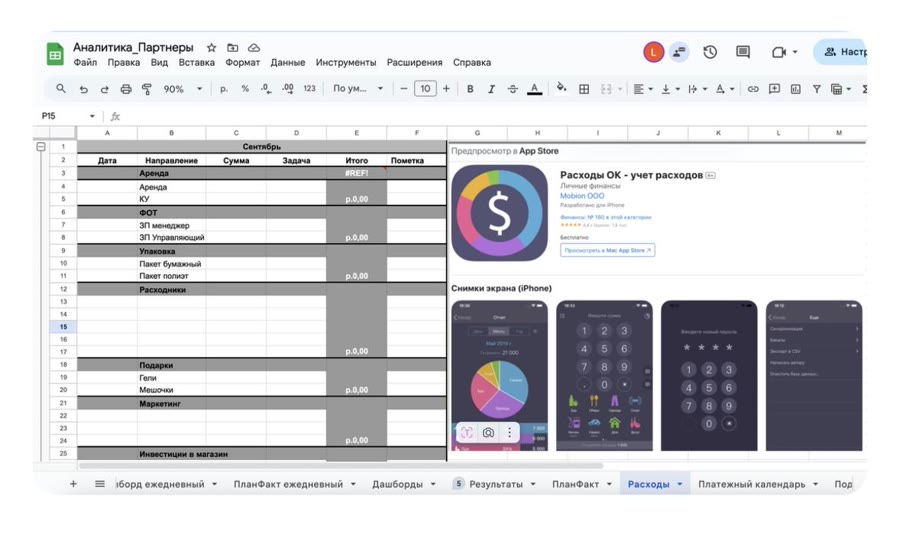Screen dimensions: 900x535
Task: Click the font size field
Action: click(425, 89)
